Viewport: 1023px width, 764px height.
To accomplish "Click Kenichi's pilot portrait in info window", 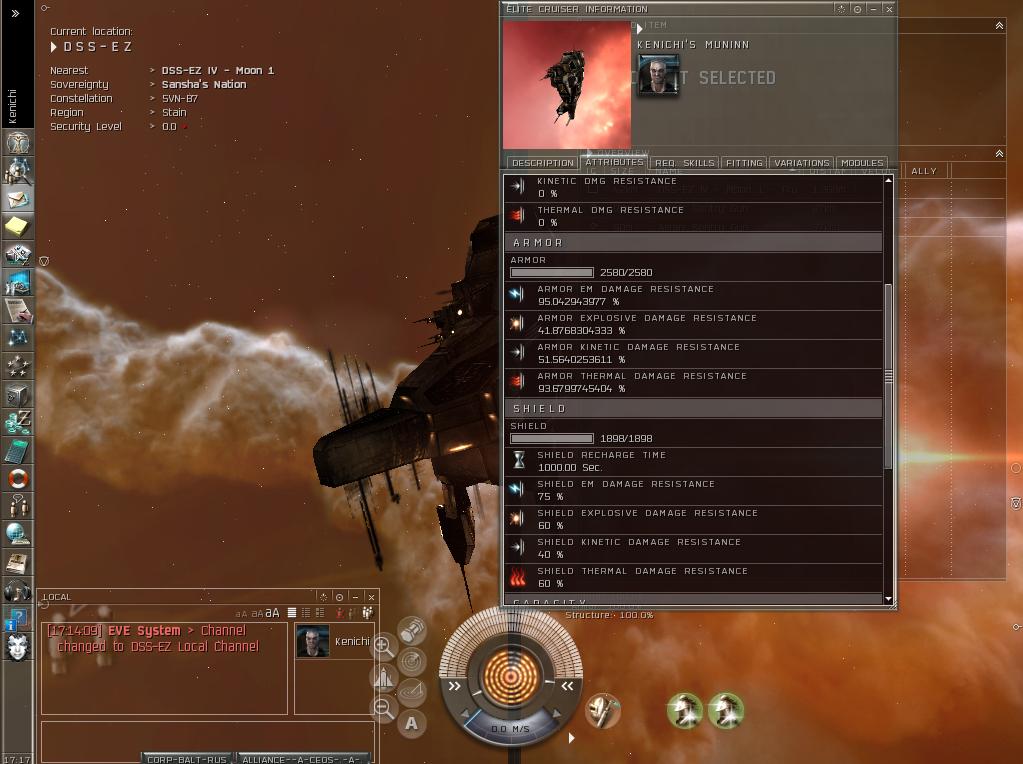I will (x=658, y=75).
